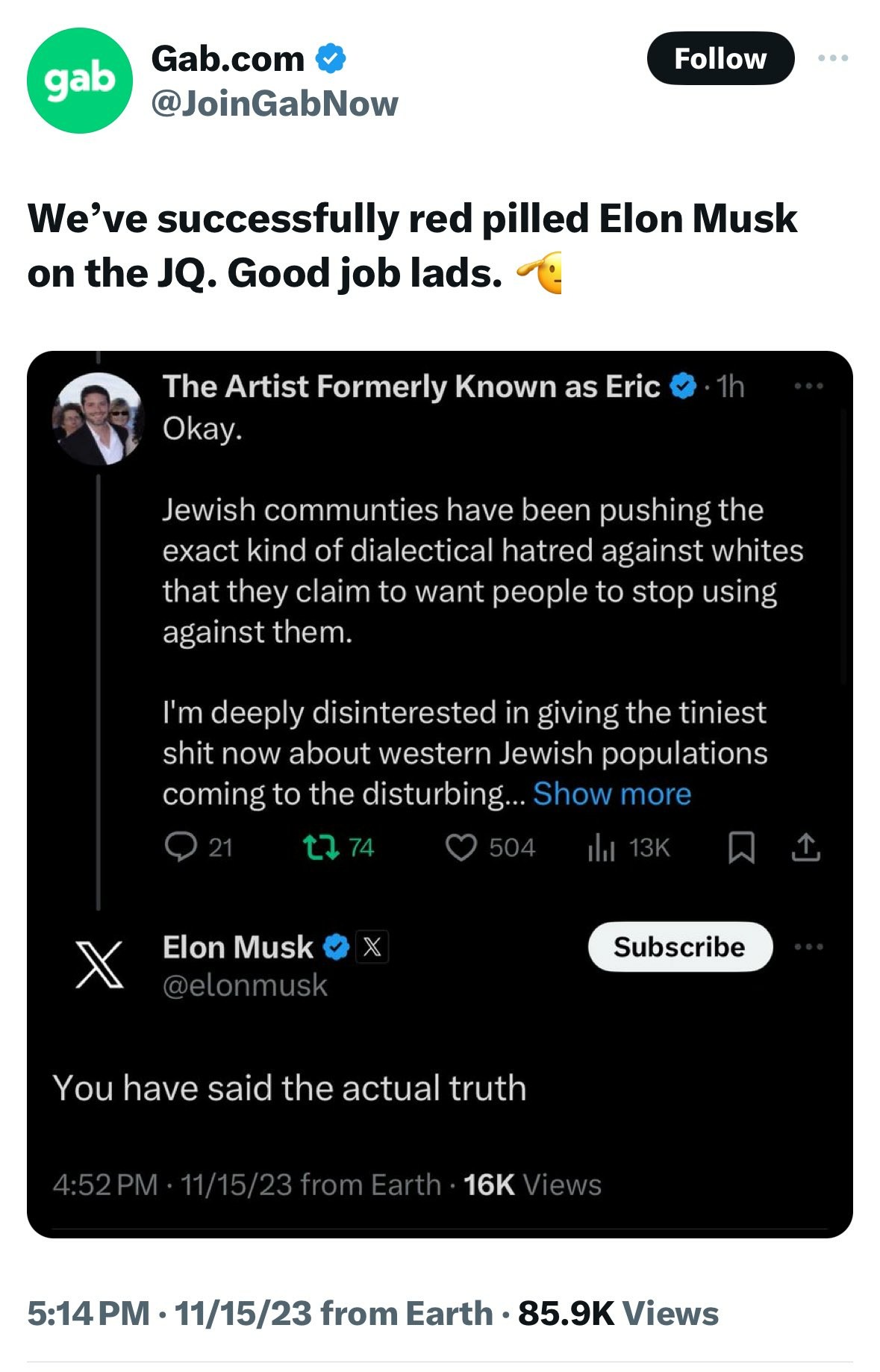Viewport: 880px width, 1372px height.
Task: Click the reply icon showing 21 comments
Action: coord(181,847)
